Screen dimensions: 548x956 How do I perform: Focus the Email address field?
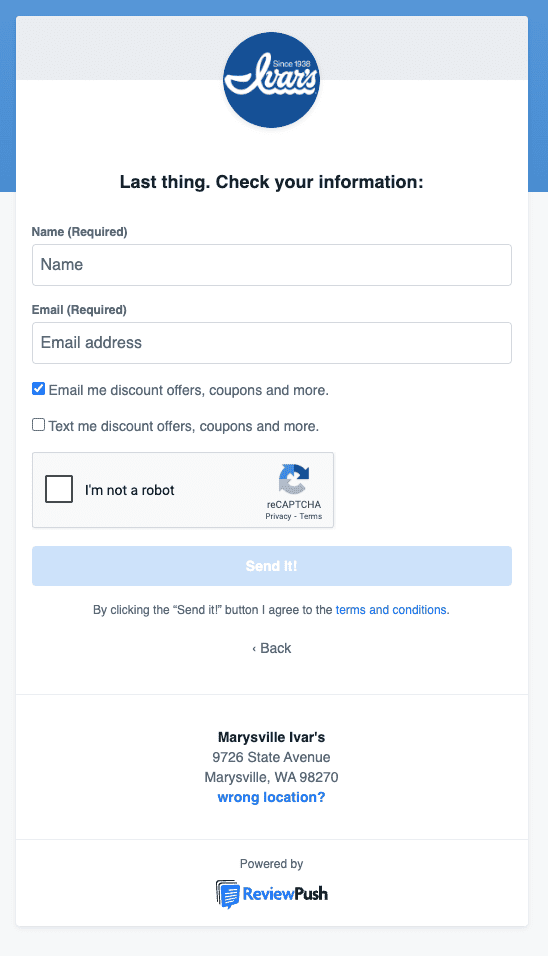pyautogui.click(x=272, y=343)
